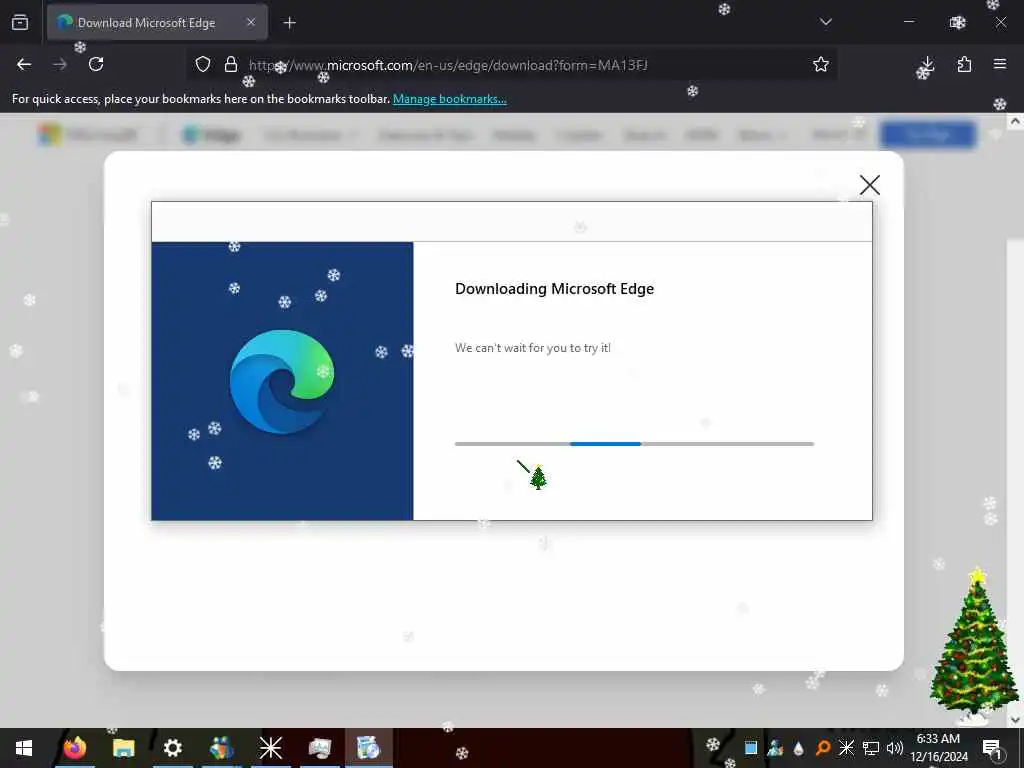Open the volume speaker tray icon
The width and height of the screenshot is (1024, 768).
pos(895,748)
